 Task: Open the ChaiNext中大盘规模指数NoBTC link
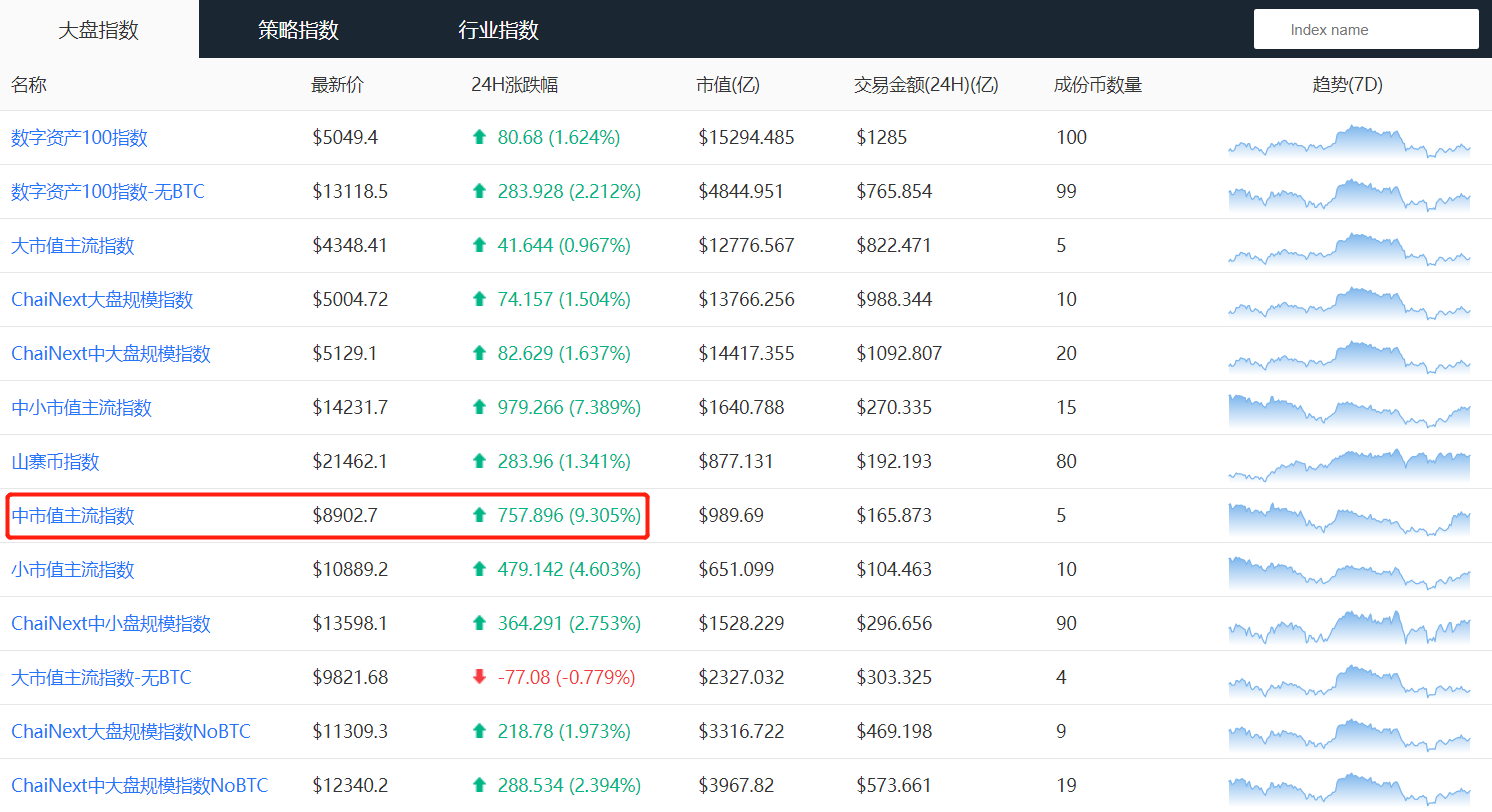[140, 786]
